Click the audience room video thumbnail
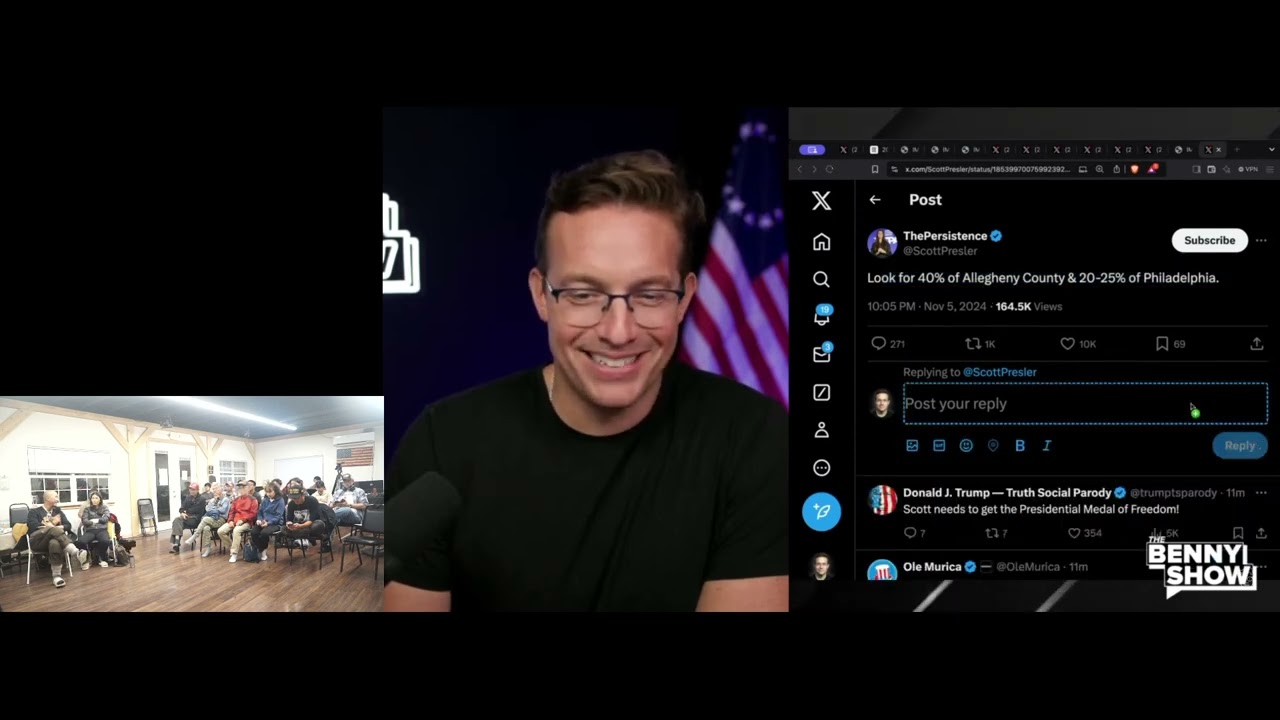The image size is (1280, 720). coord(192,504)
